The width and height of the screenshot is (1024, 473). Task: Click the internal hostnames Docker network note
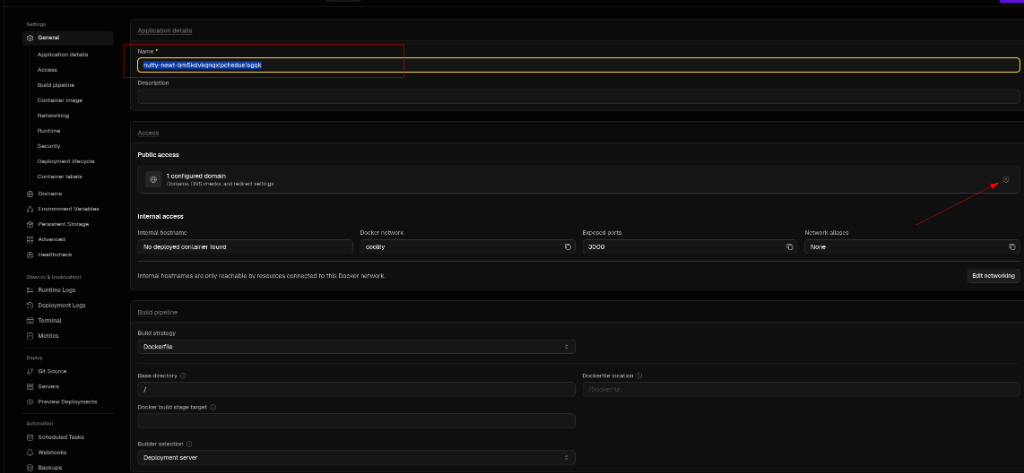click(262, 276)
